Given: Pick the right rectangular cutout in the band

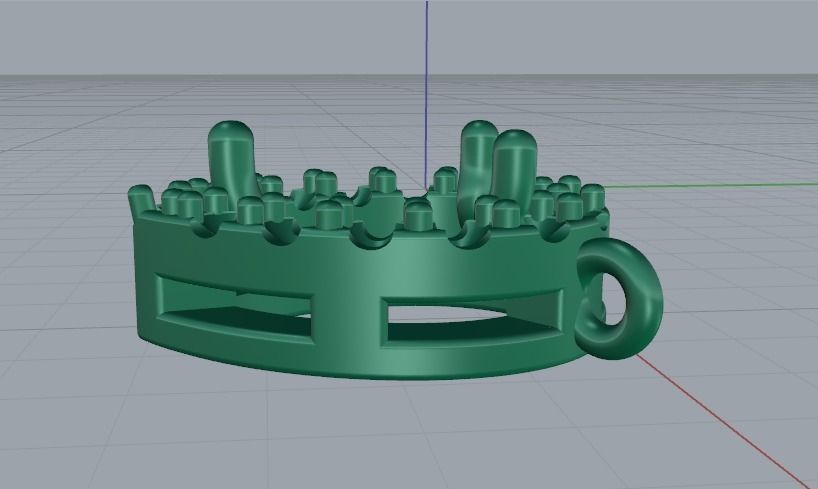Looking at the screenshot, I should [472, 320].
